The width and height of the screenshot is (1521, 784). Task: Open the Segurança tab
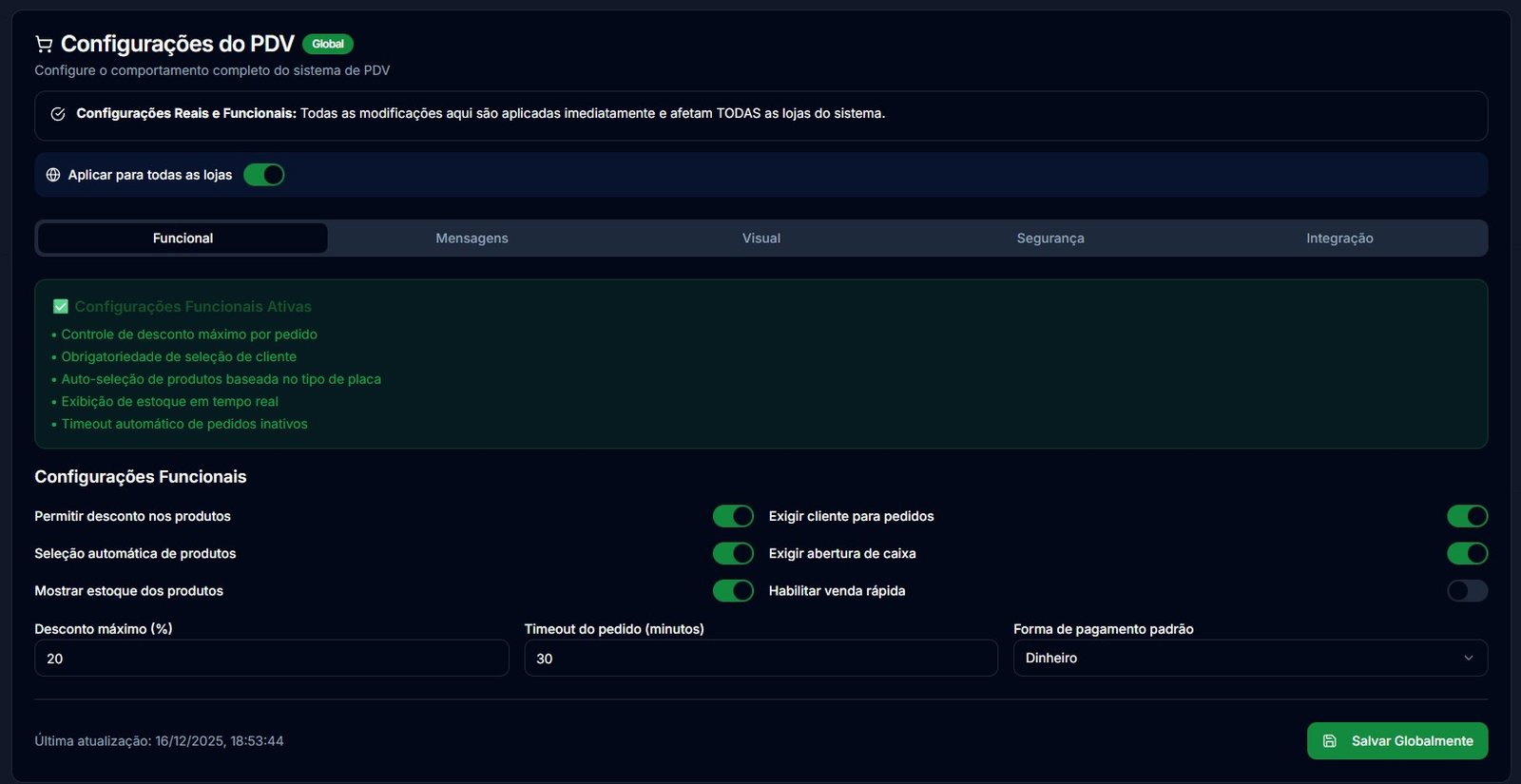tap(1049, 239)
